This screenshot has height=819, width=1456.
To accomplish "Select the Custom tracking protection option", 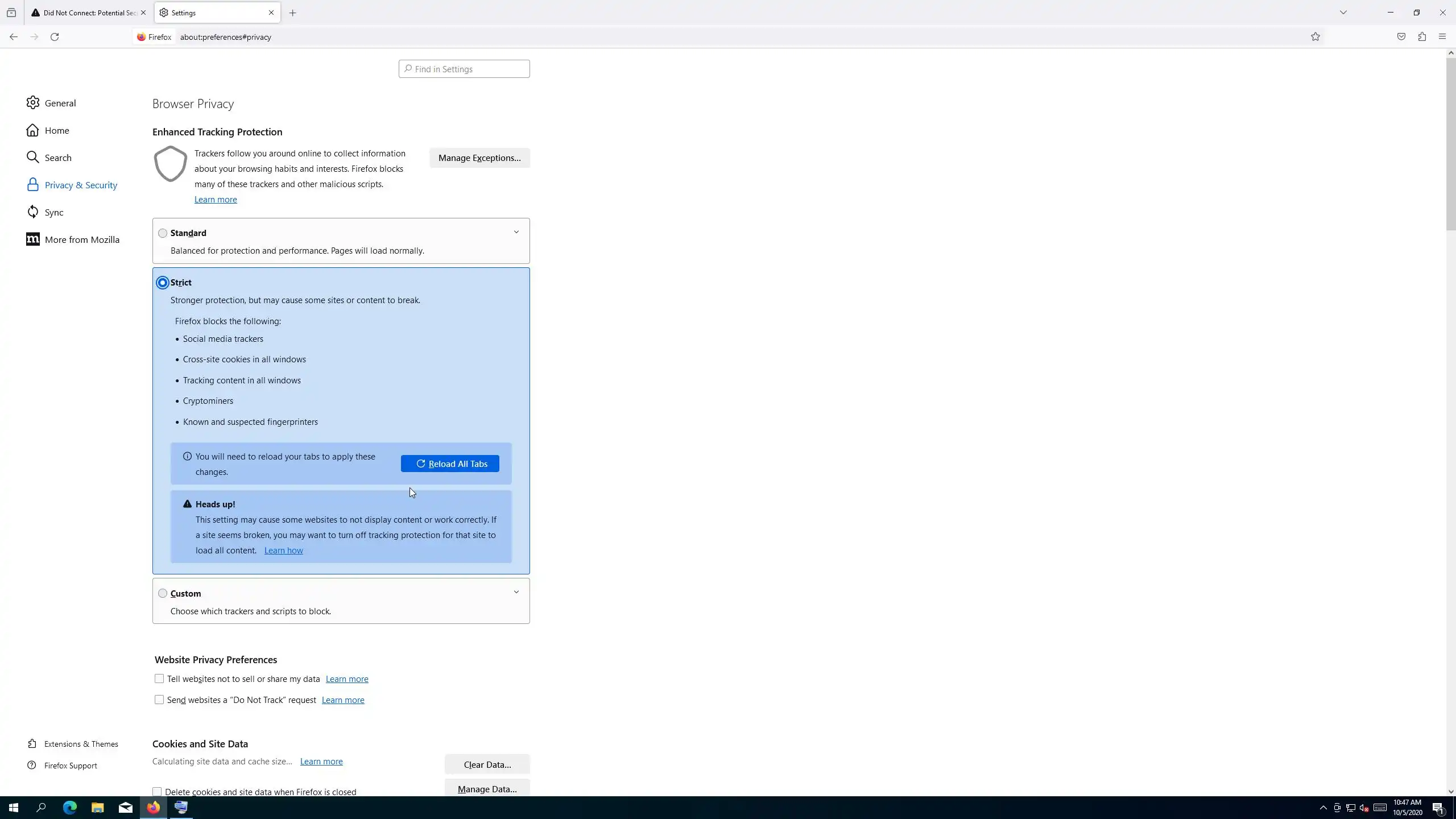I will [x=163, y=593].
